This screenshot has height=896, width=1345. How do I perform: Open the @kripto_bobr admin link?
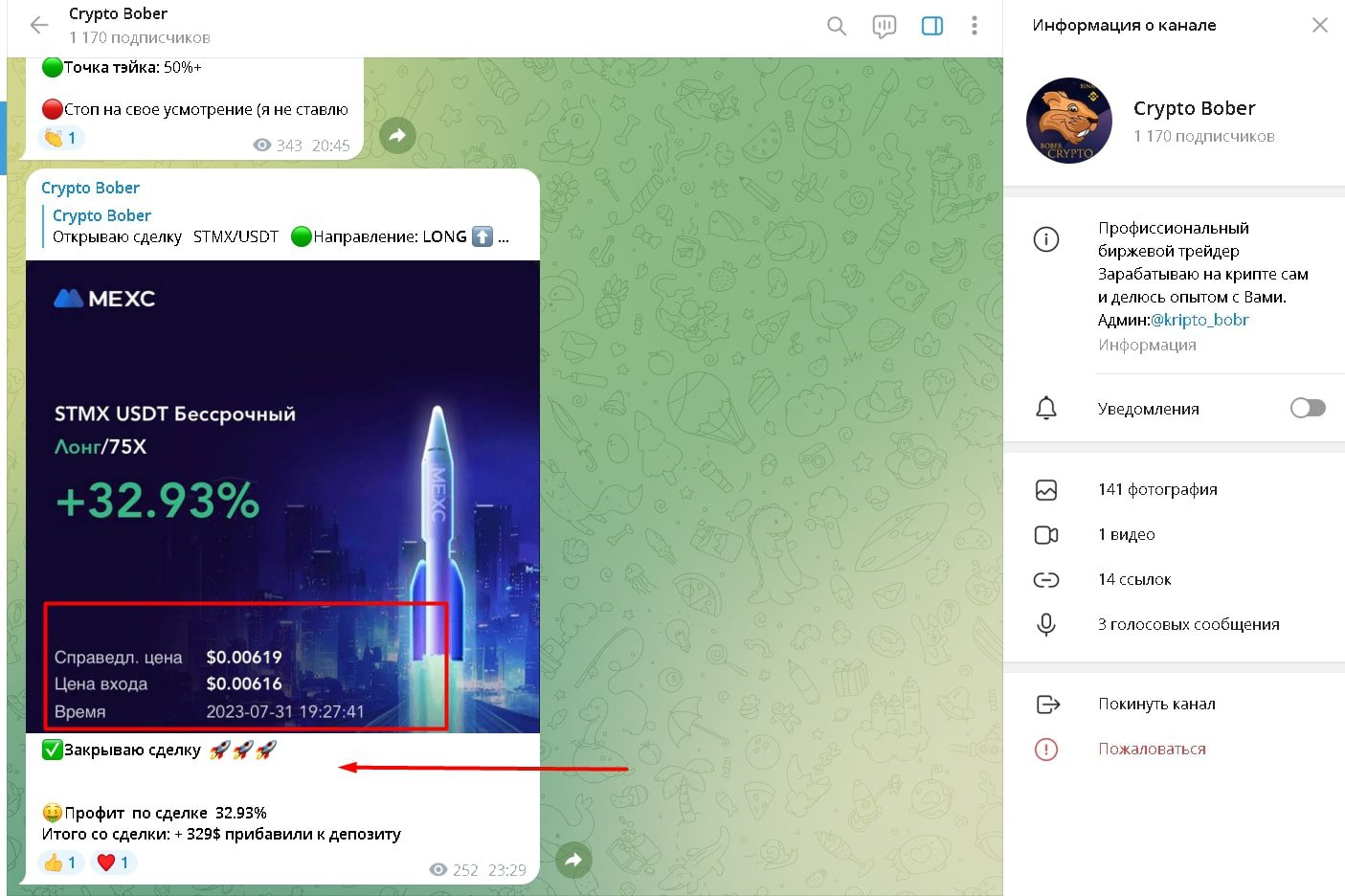point(1199,320)
